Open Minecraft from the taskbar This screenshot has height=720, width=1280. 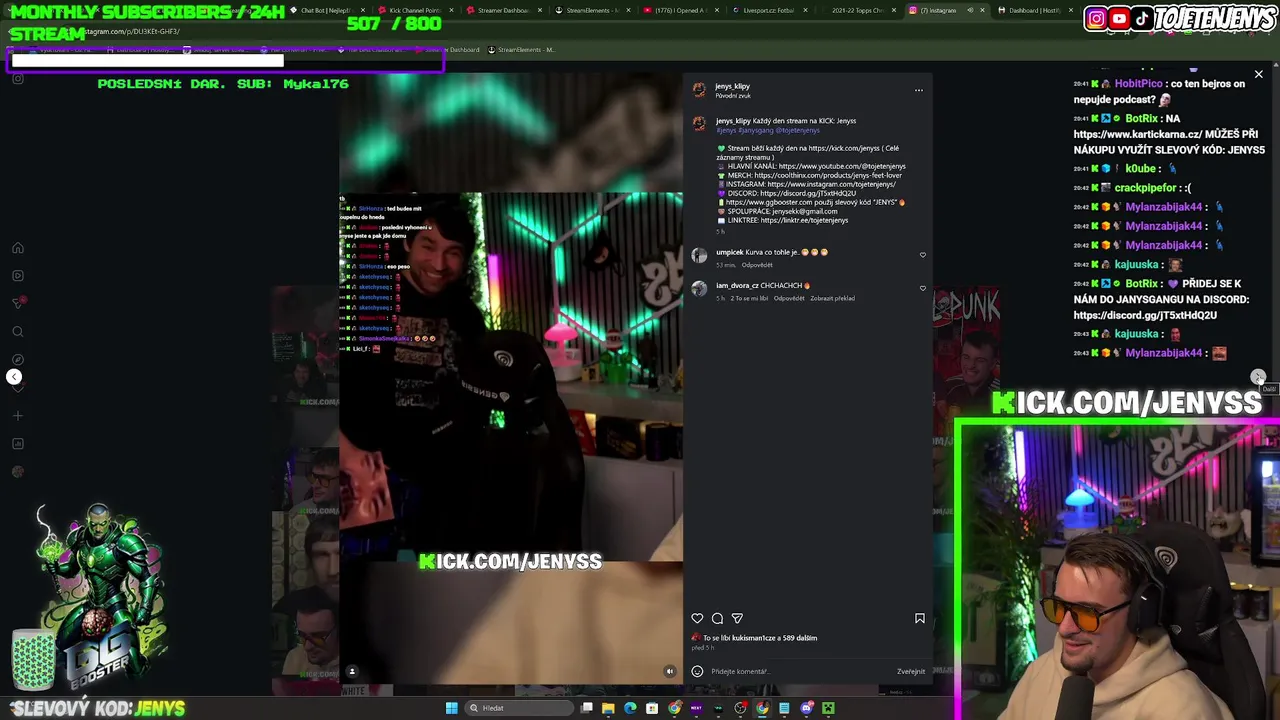click(828, 708)
